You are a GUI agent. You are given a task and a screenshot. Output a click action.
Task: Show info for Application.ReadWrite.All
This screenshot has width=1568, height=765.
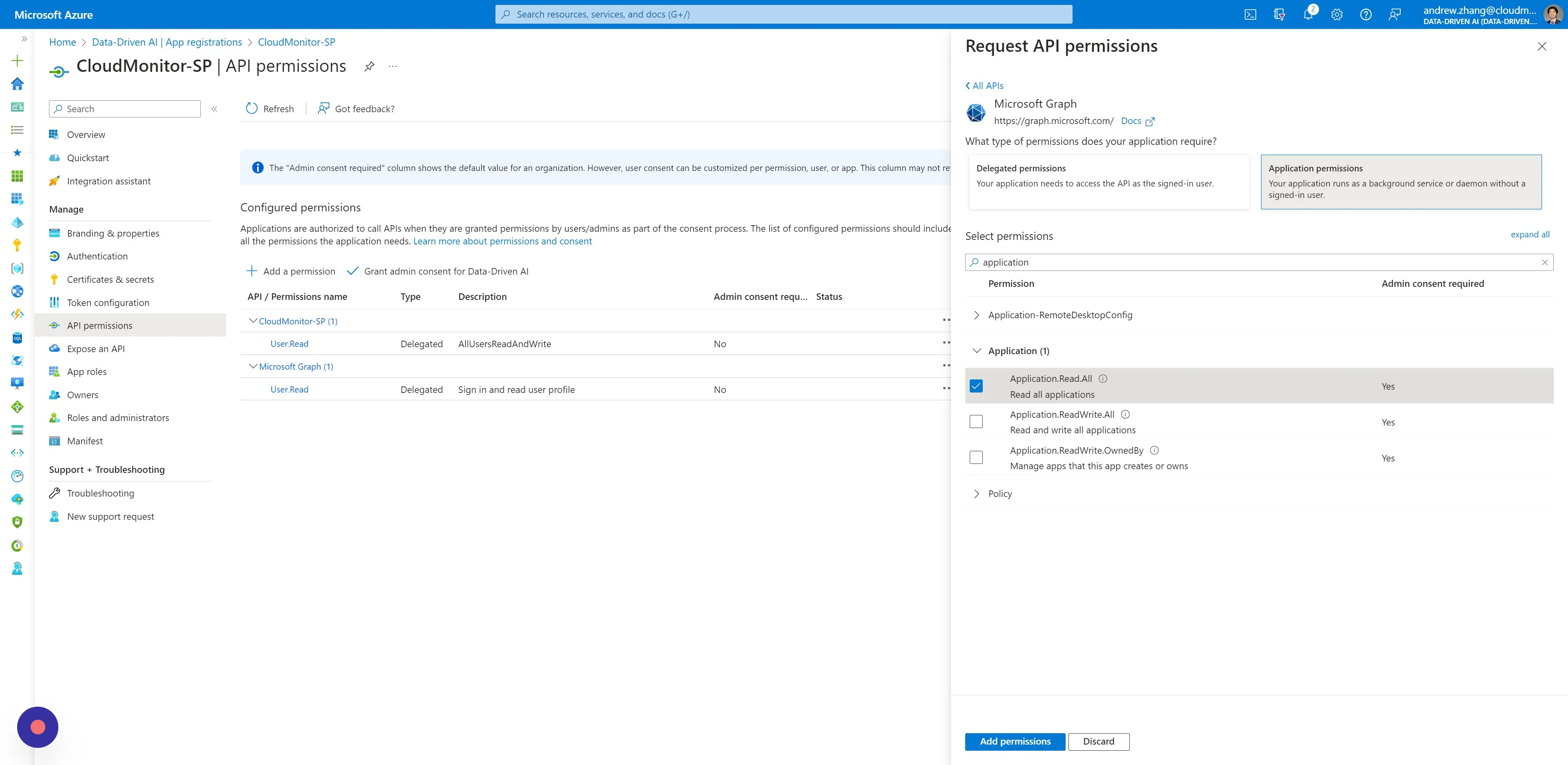pyautogui.click(x=1126, y=415)
